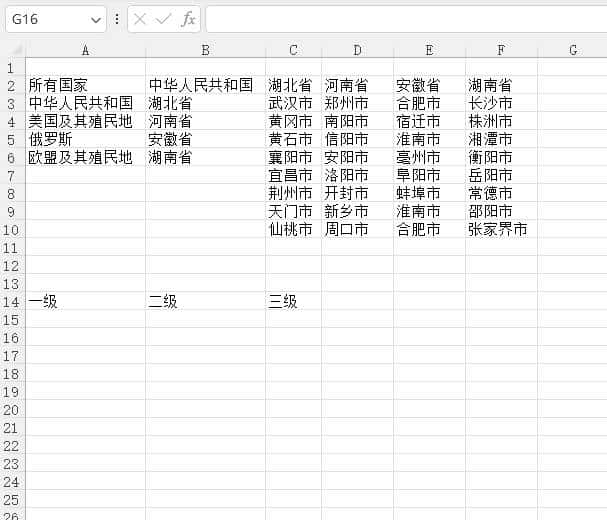Click the Cancel X icon in formula bar
This screenshot has width=607, height=520.
[x=140, y=19]
